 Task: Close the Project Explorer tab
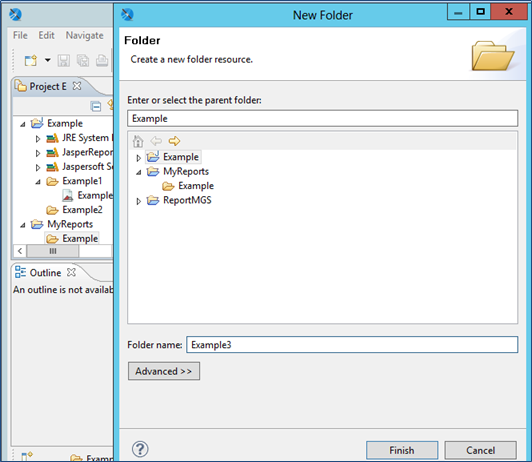click(x=77, y=86)
